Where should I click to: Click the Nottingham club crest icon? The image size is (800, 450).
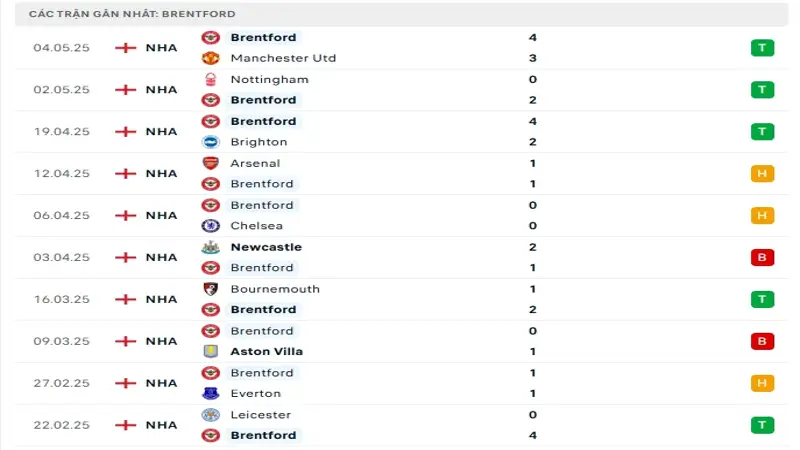click(210, 79)
